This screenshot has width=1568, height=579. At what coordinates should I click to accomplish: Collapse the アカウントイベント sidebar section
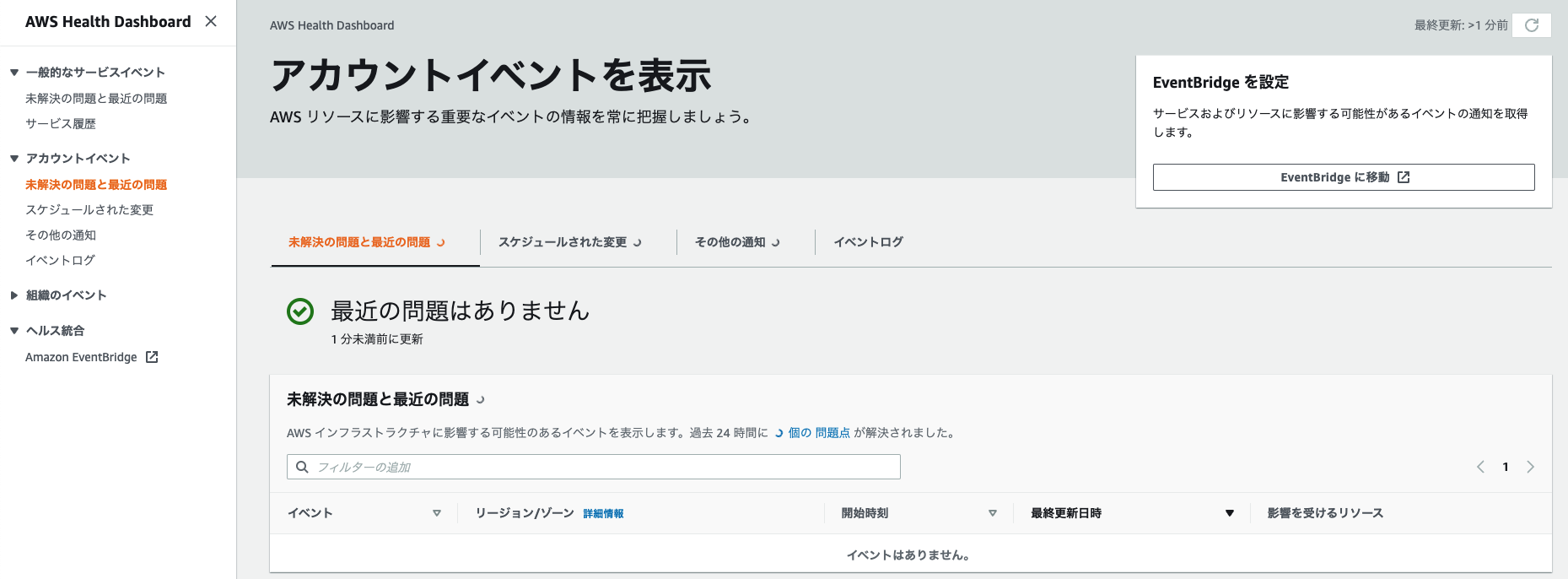pyautogui.click(x=14, y=159)
